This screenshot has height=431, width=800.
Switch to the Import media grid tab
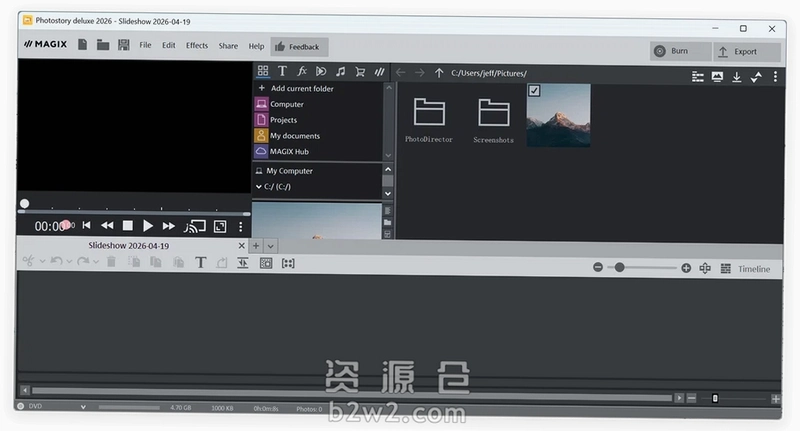(263, 71)
